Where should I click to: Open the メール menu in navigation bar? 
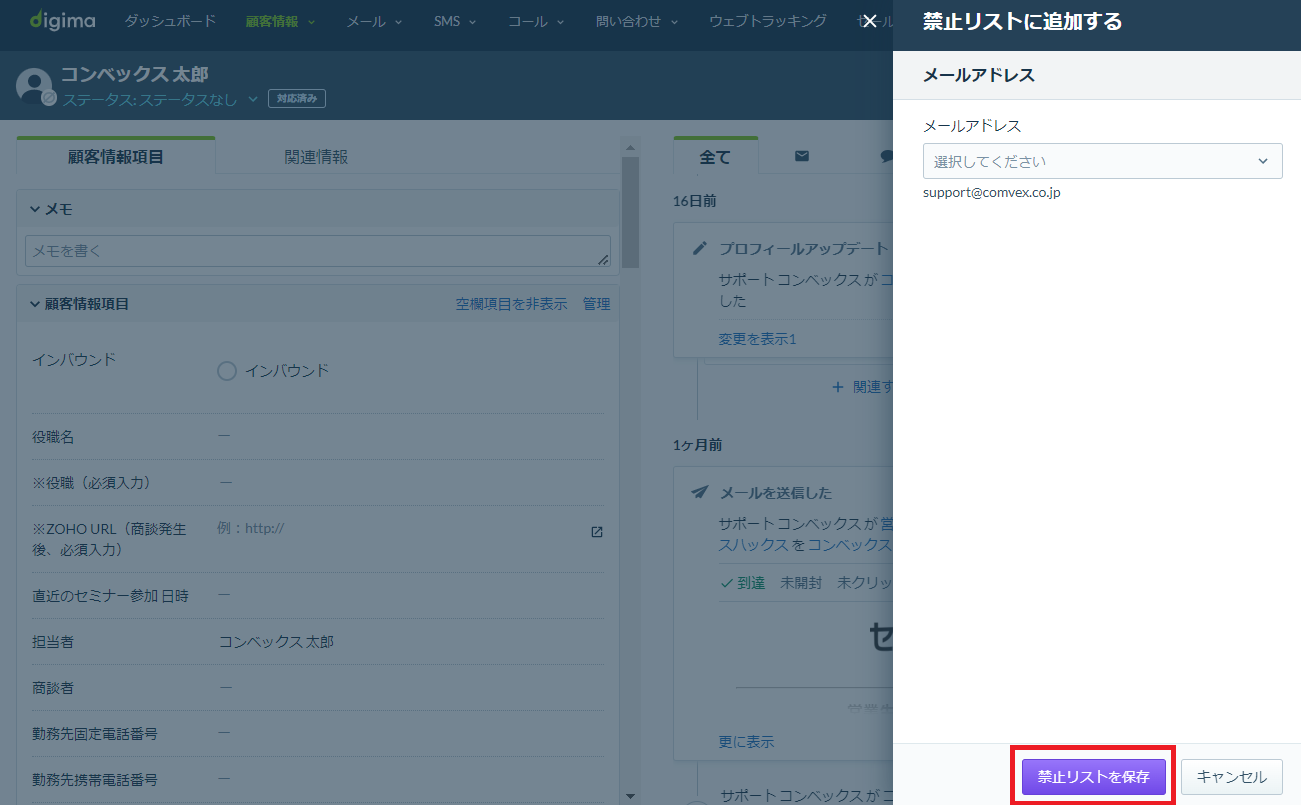[x=374, y=21]
